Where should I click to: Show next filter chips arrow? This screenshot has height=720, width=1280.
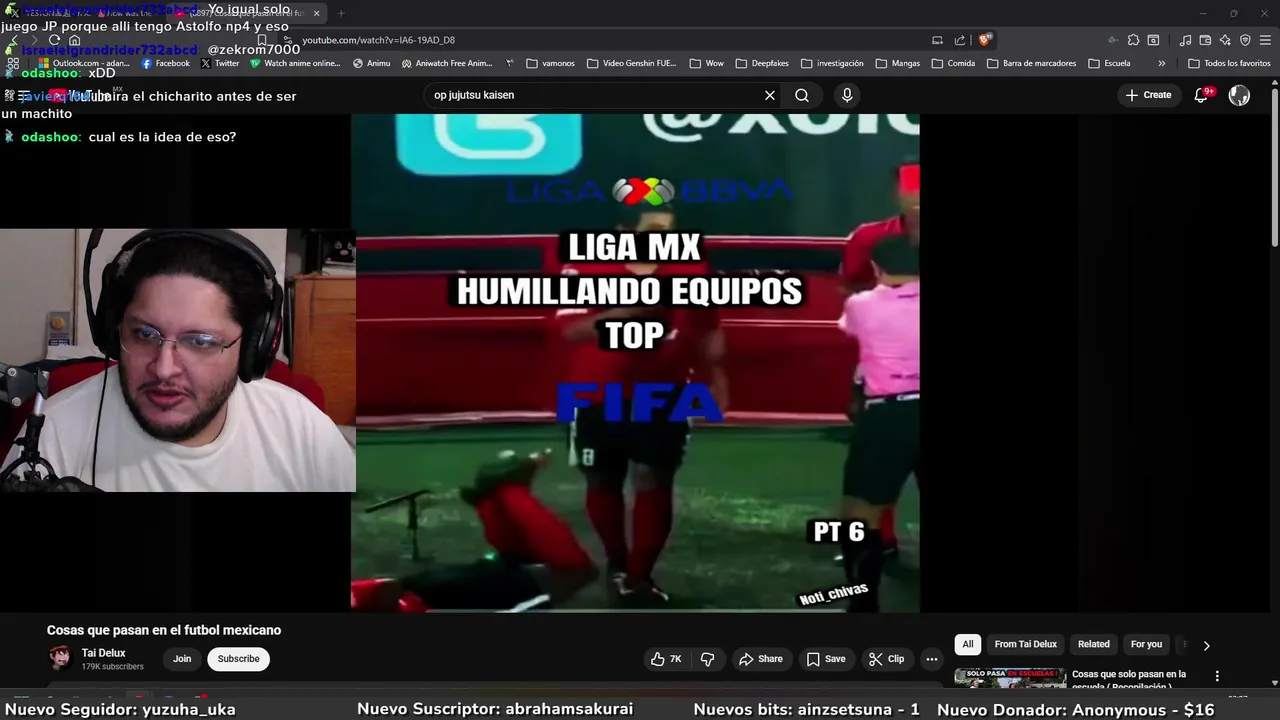(x=1206, y=646)
